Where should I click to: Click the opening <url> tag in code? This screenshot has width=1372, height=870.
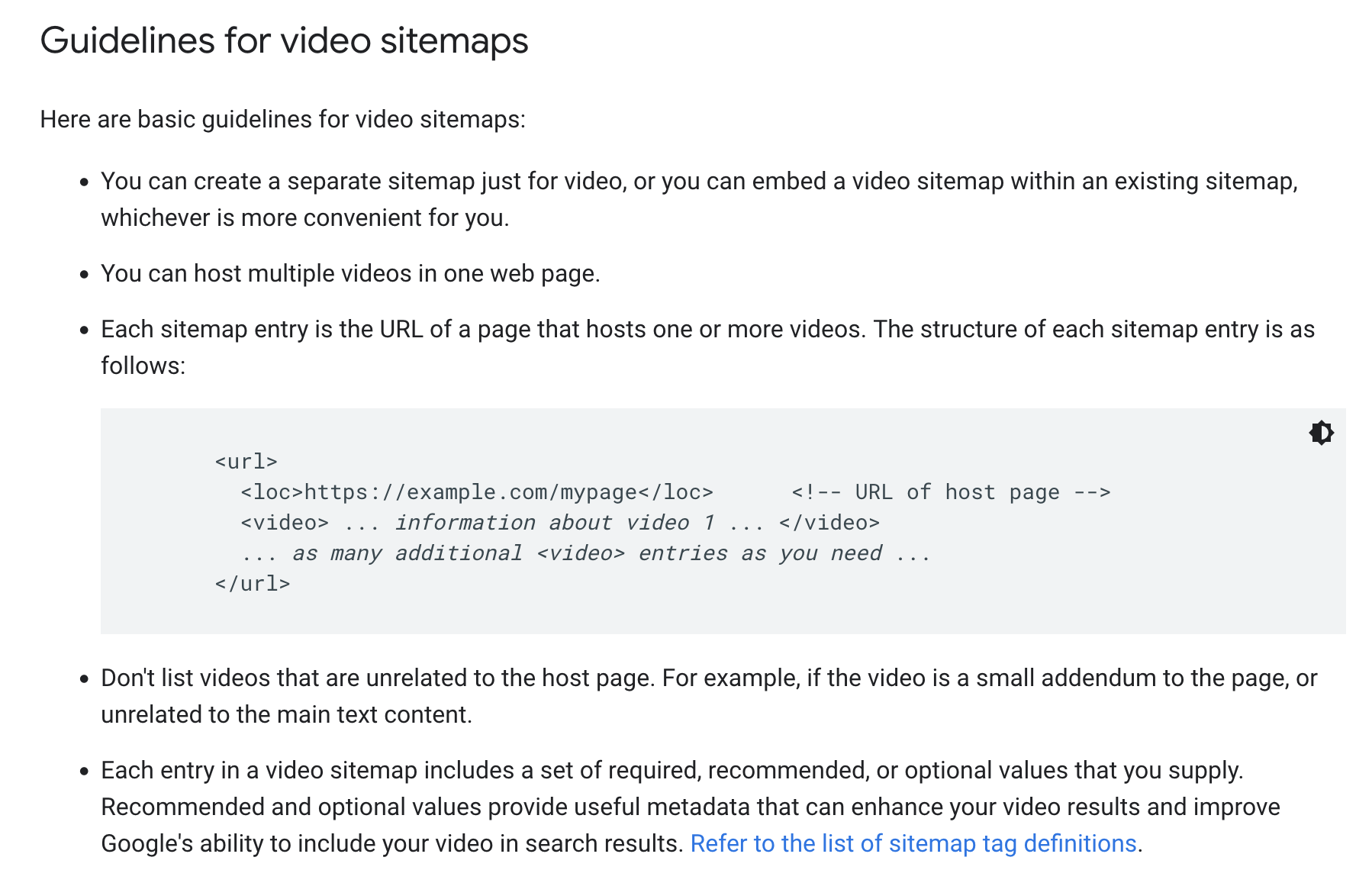click(246, 462)
